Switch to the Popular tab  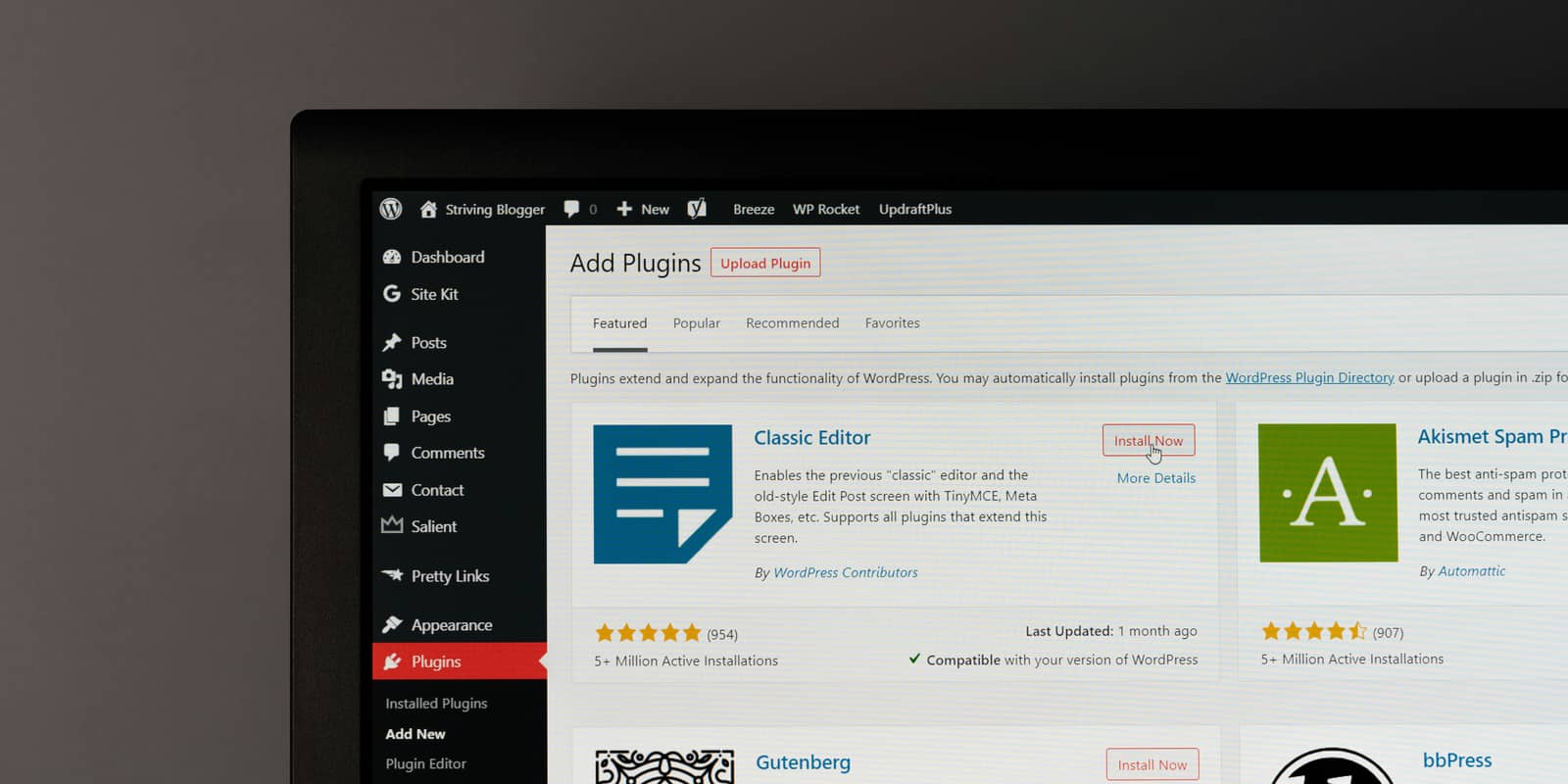(696, 323)
